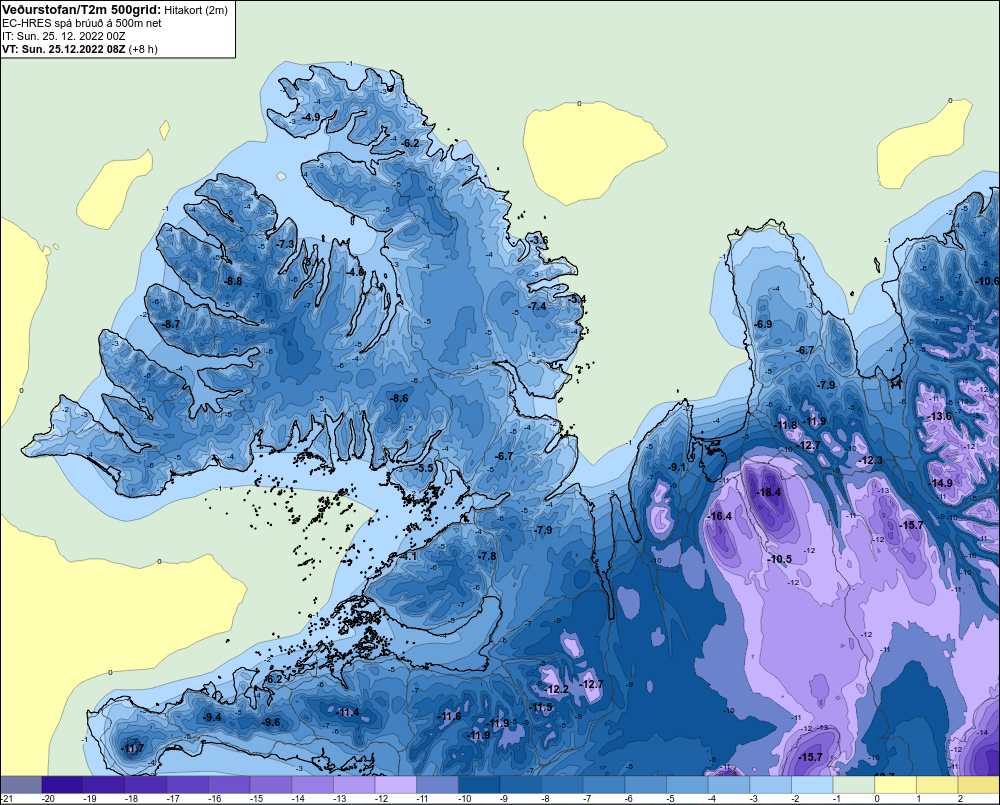This screenshot has height=805, width=1000.
Task: Click the -12.2 temperature value
Action: (557, 690)
